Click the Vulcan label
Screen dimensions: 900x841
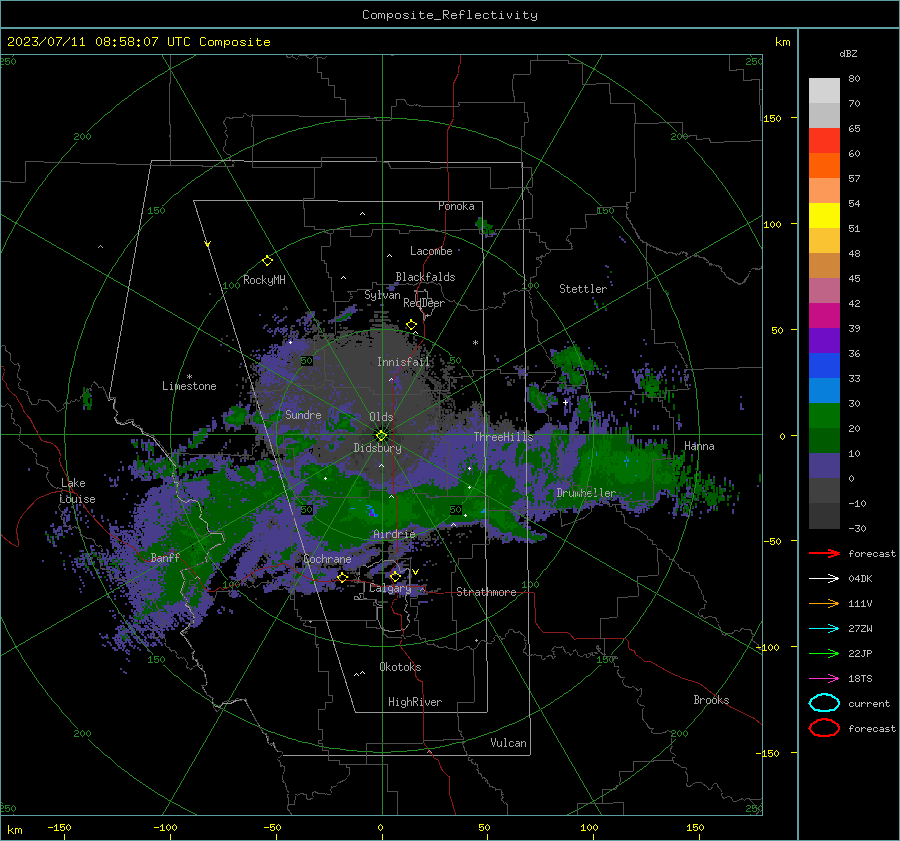point(509,743)
